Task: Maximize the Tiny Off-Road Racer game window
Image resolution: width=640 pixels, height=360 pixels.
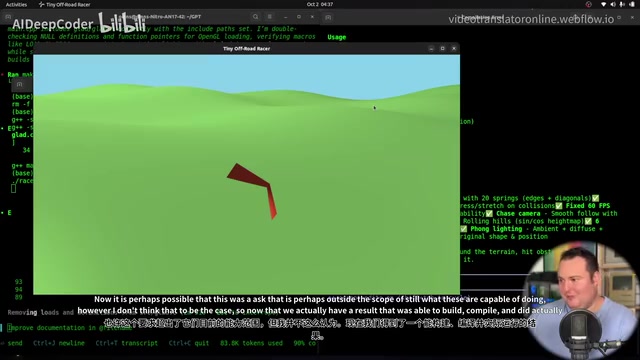Action: click(442, 49)
